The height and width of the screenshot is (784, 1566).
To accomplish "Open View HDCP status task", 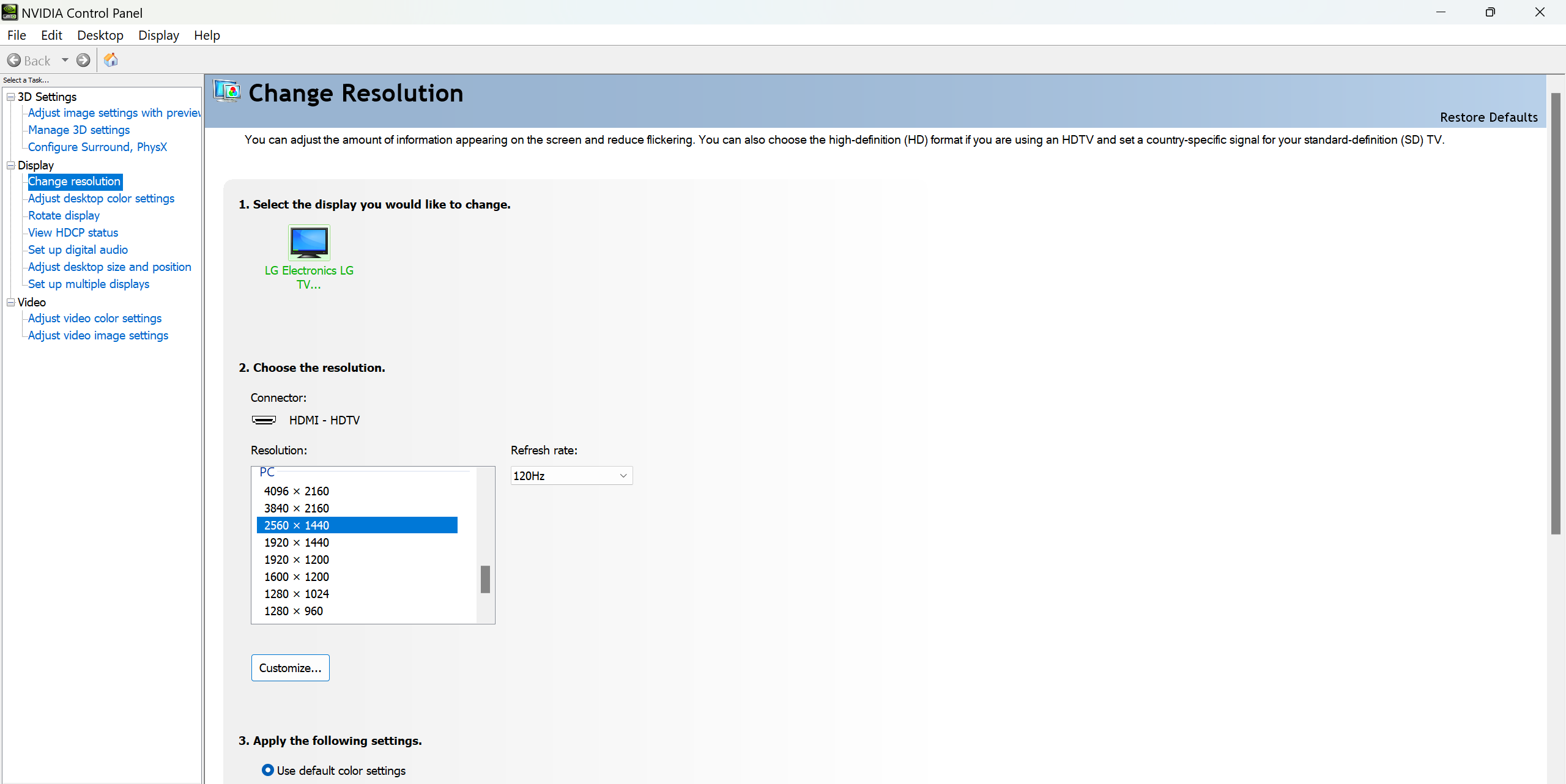I will [x=73, y=233].
